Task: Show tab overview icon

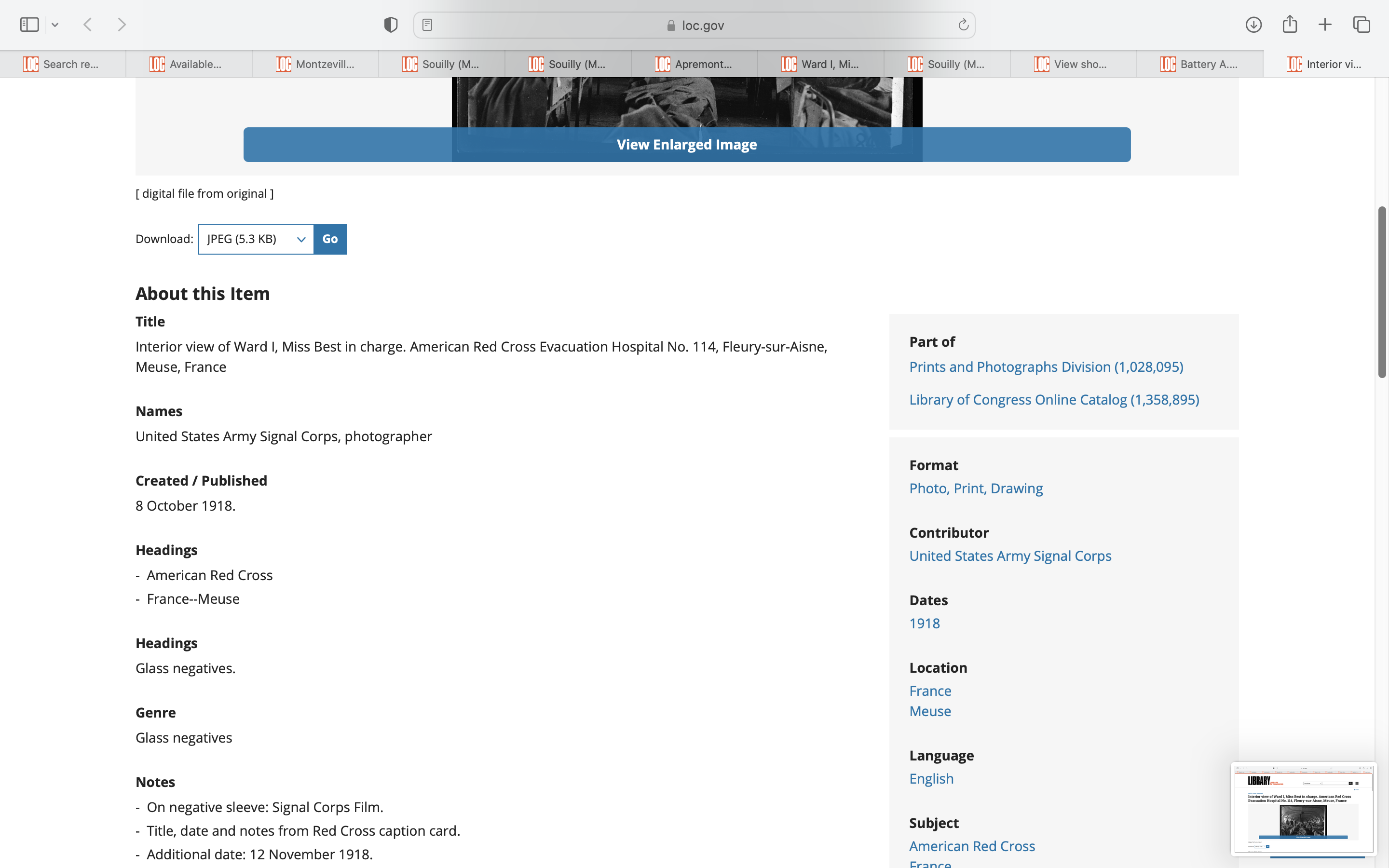Action: [1362, 25]
